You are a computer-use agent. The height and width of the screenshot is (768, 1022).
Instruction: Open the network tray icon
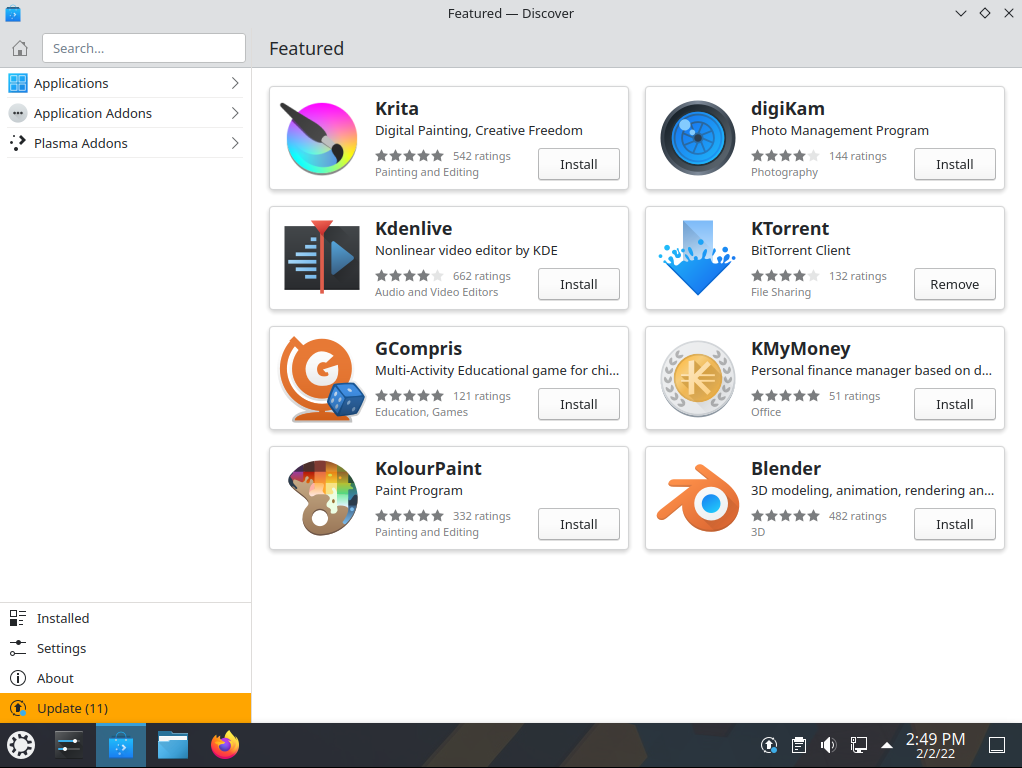[x=858, y=745]
